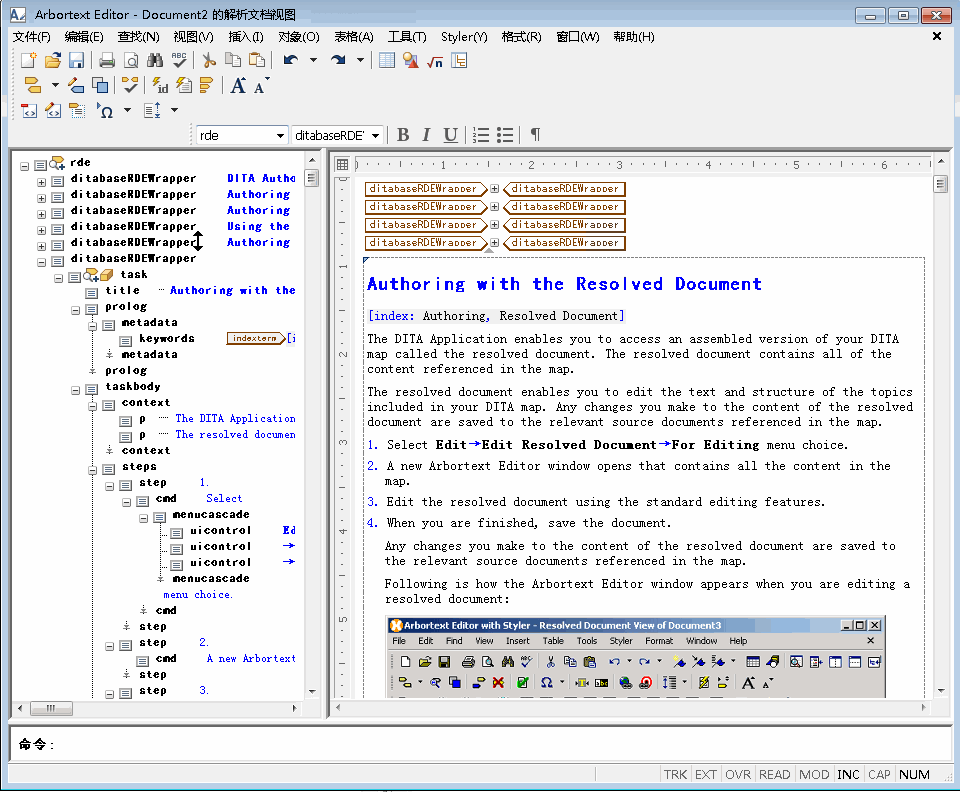Click the tree pane vertical scrollbar thumb
Image resolution: width=960 pixels, height=792 pixels.
tap(311, 178)
